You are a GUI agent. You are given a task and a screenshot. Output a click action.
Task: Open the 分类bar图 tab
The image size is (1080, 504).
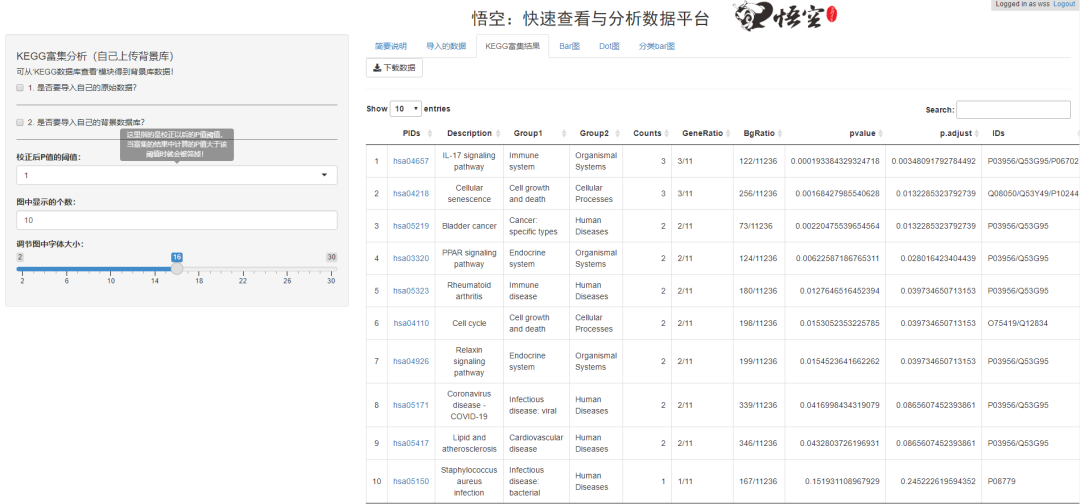656,47
